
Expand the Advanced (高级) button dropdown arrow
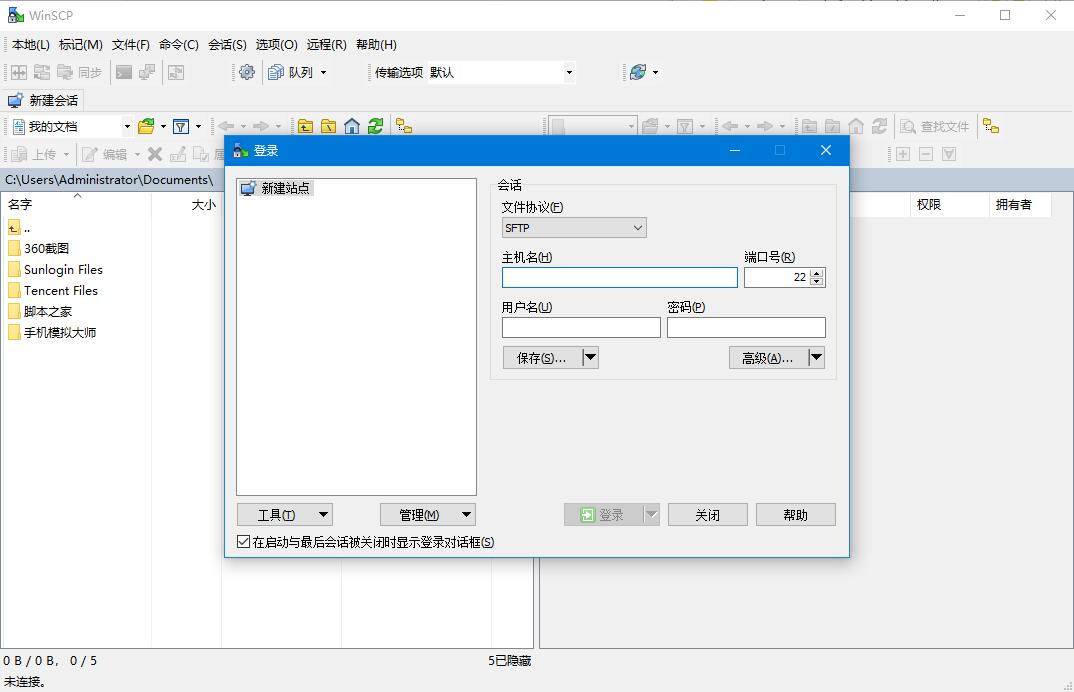(x=816, y=358)
